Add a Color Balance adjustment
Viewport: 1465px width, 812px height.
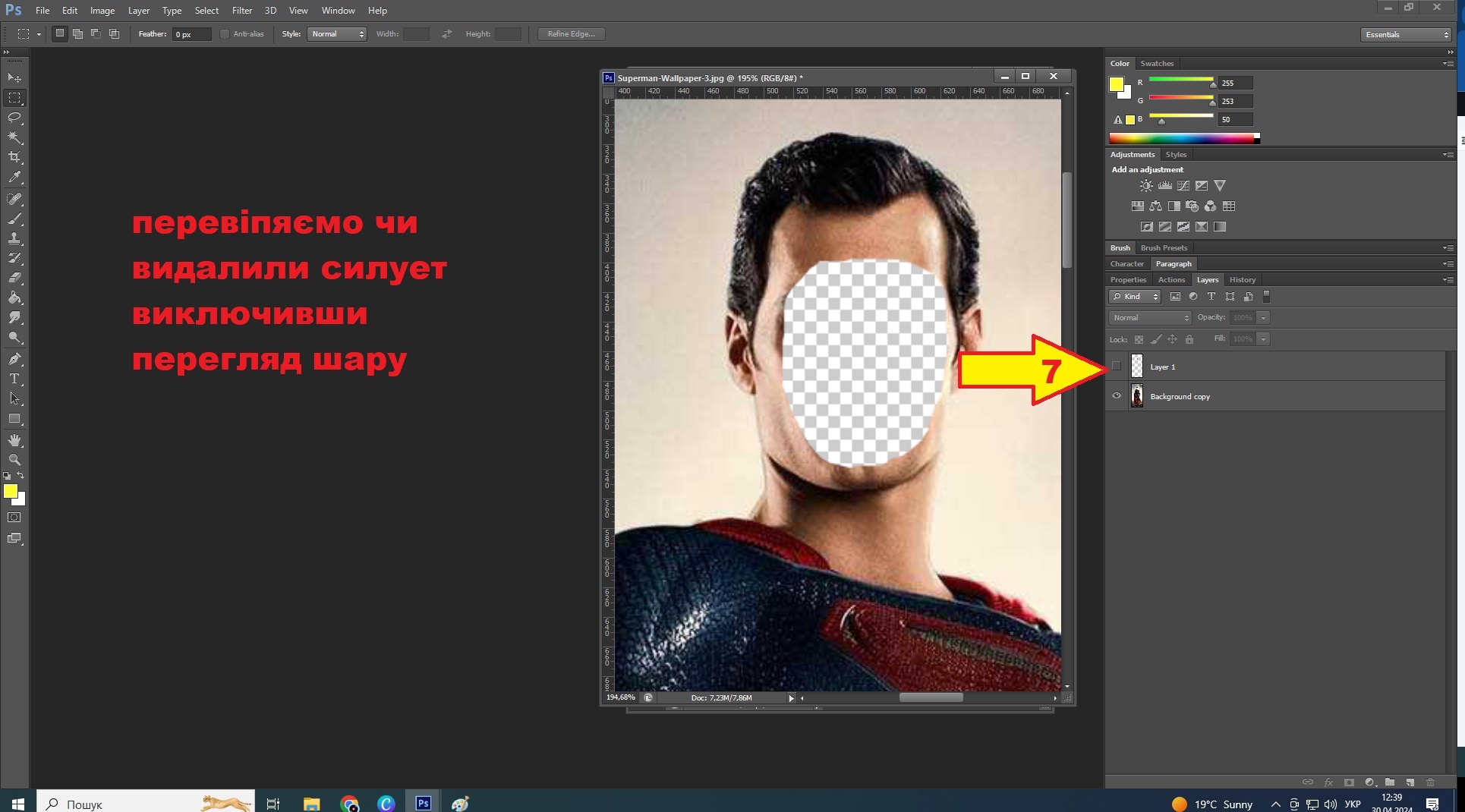[x=1155, y=206]
